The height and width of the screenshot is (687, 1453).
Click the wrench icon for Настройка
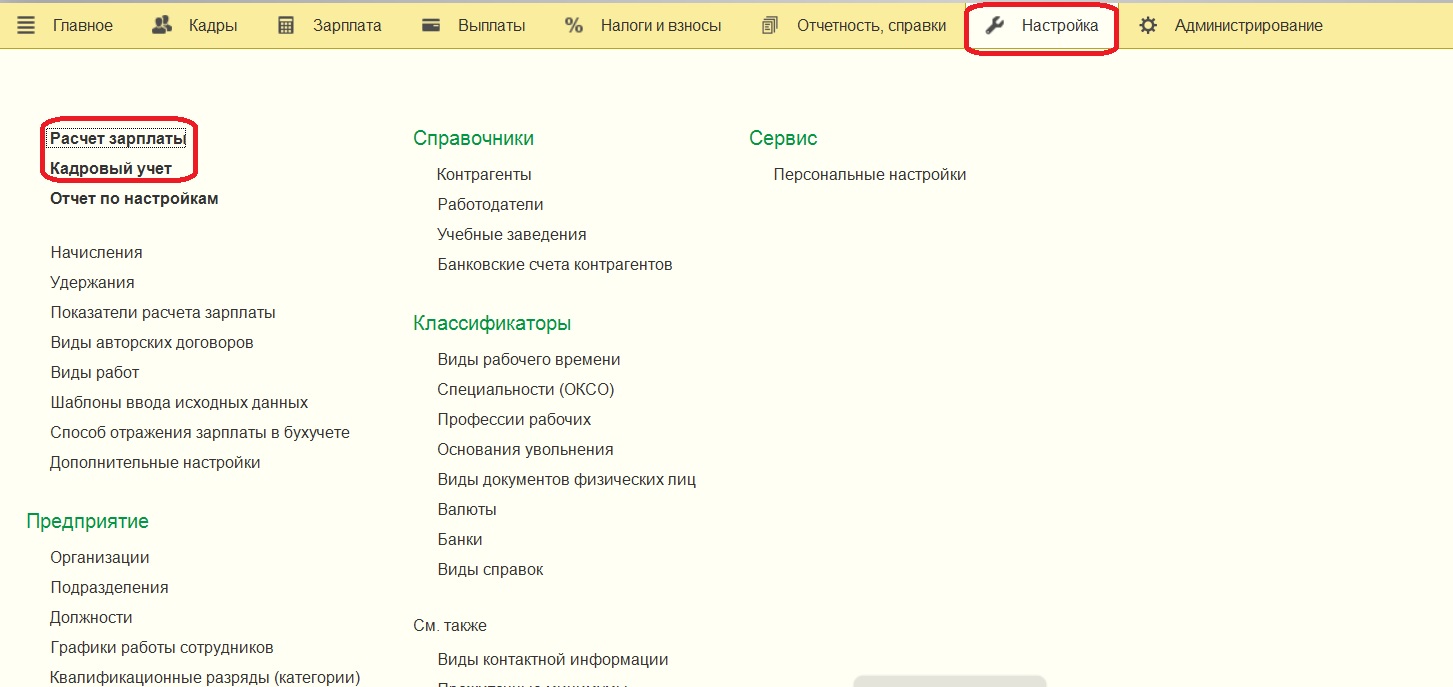995,26
